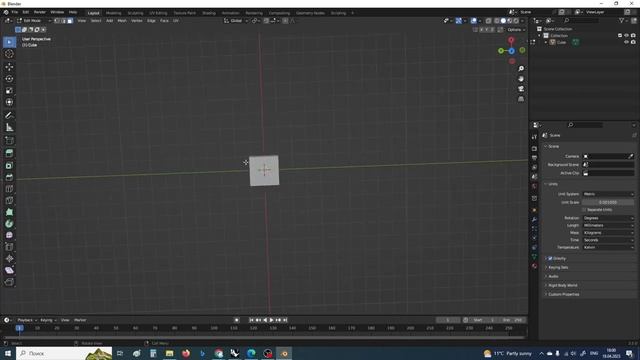This screenshot has height=360, width=640.
Task: Open the Modifiers wrench properties tab
Action: click(x=534, y=220)
